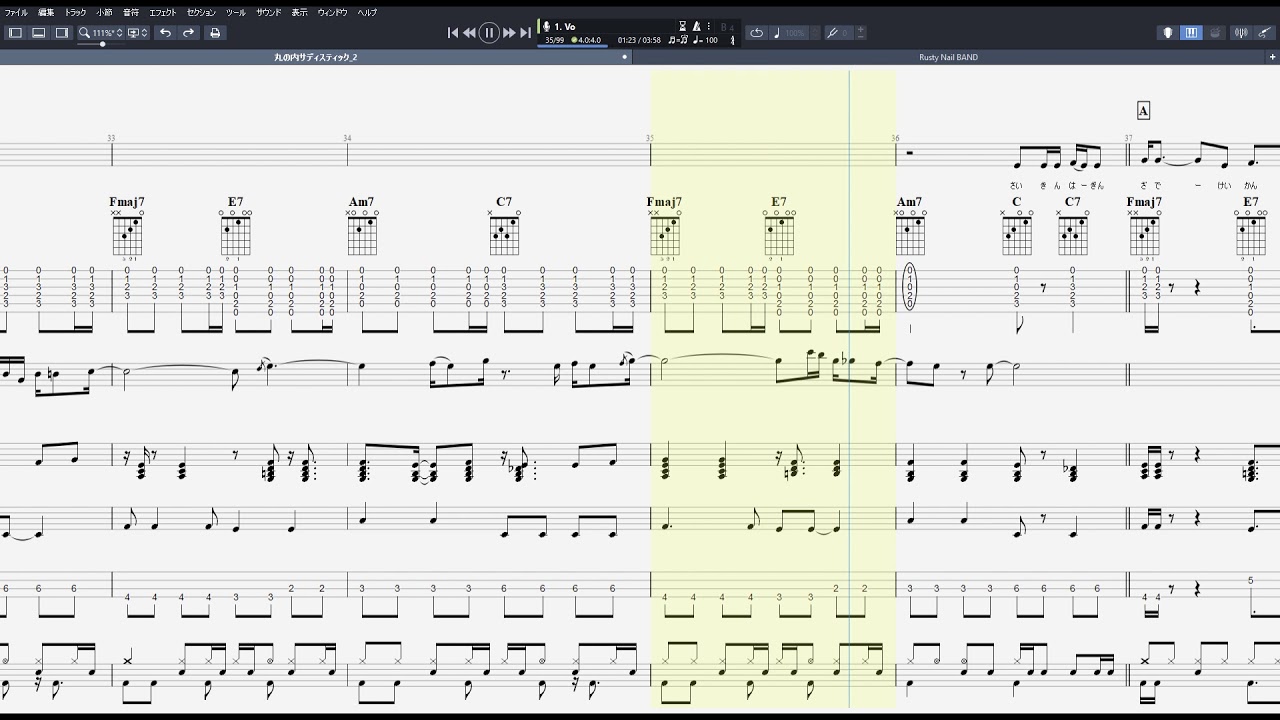Click the print icon

pos(215,33)
